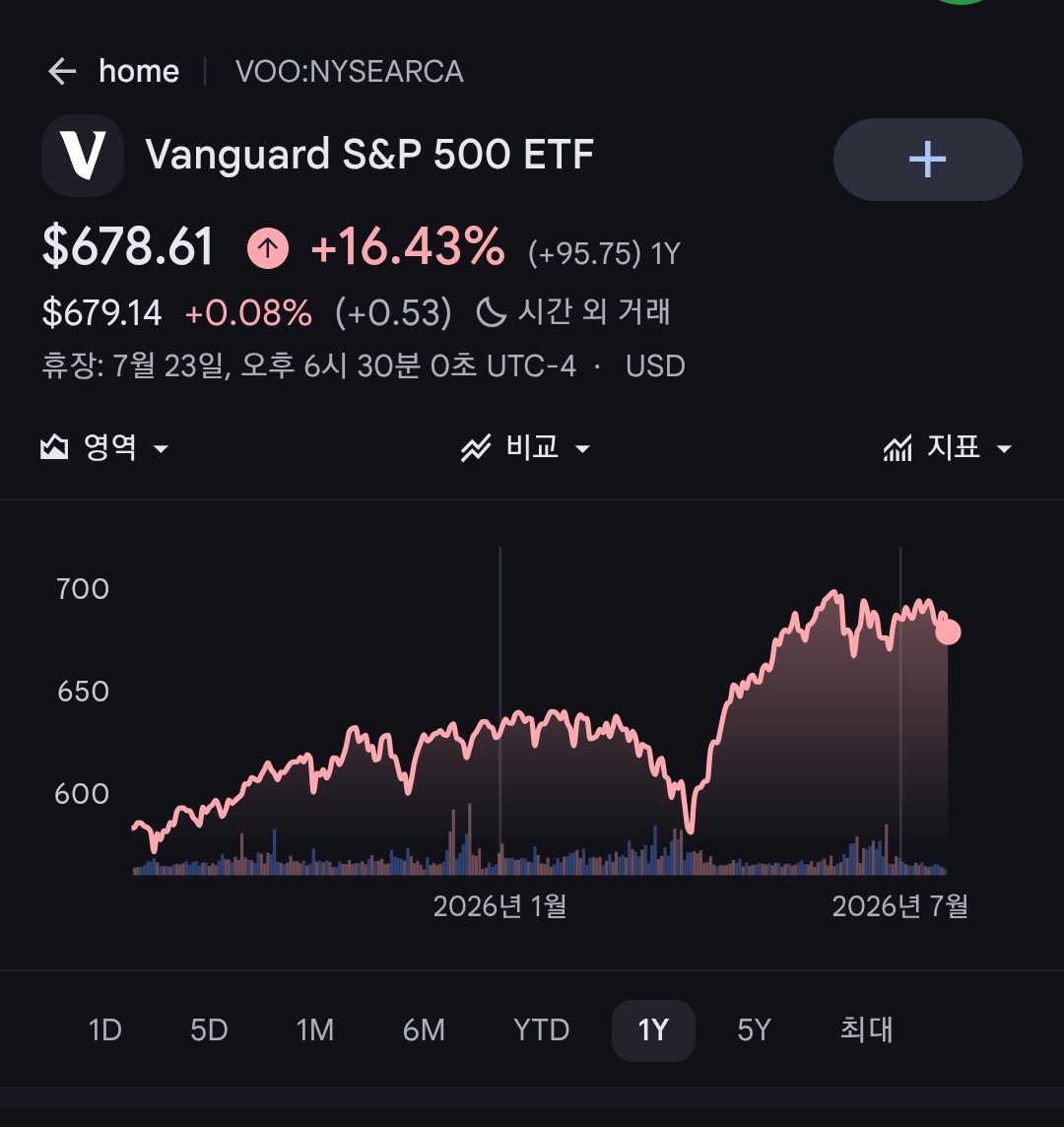Image resolution: width=1064 pixels, height=1127 pixels.
Task: Switch to the 1D range tab
Action: click(x=105, y=1030)
